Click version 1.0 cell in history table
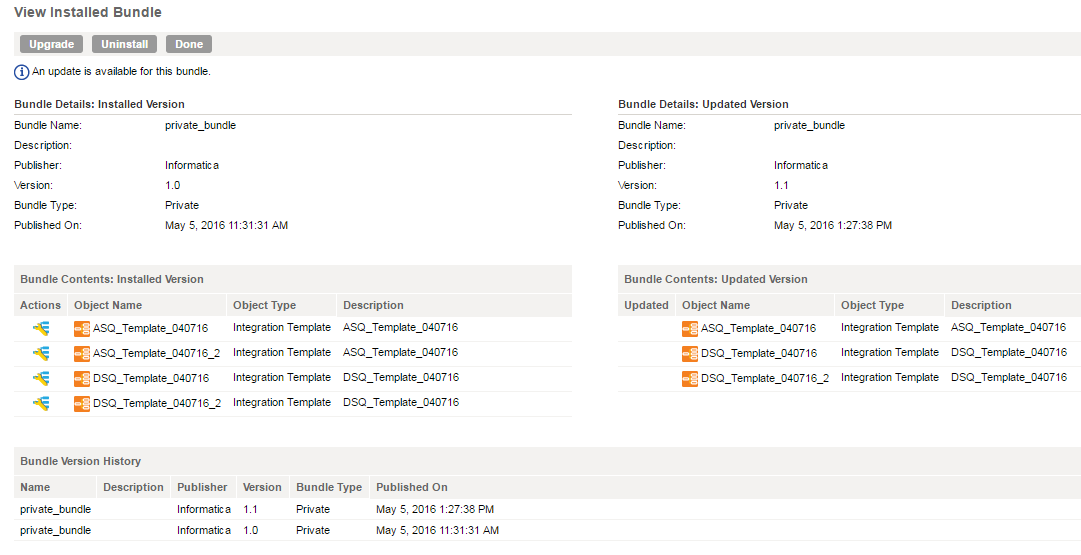The width and height of the screenshot is (1081, 555). tap(251, 531)
